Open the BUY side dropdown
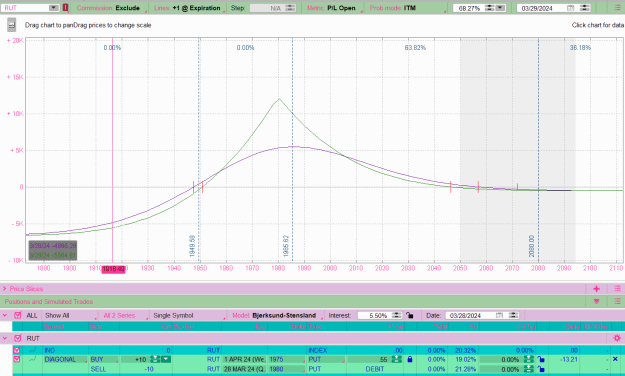This screenshot has width=625, height=376. point(104,359)
